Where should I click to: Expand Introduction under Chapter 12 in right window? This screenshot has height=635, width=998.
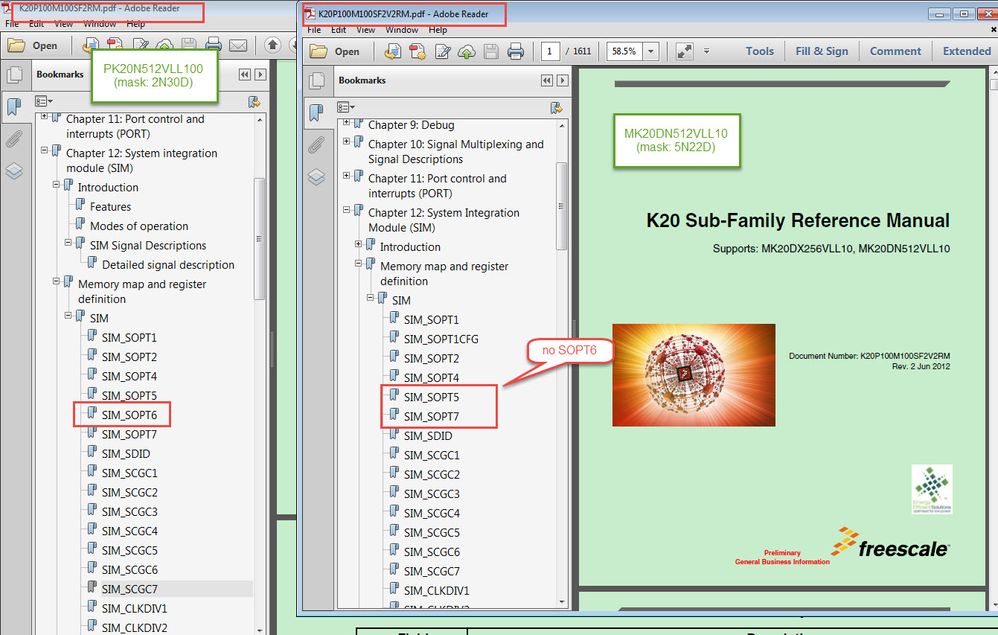click(358, 244)
